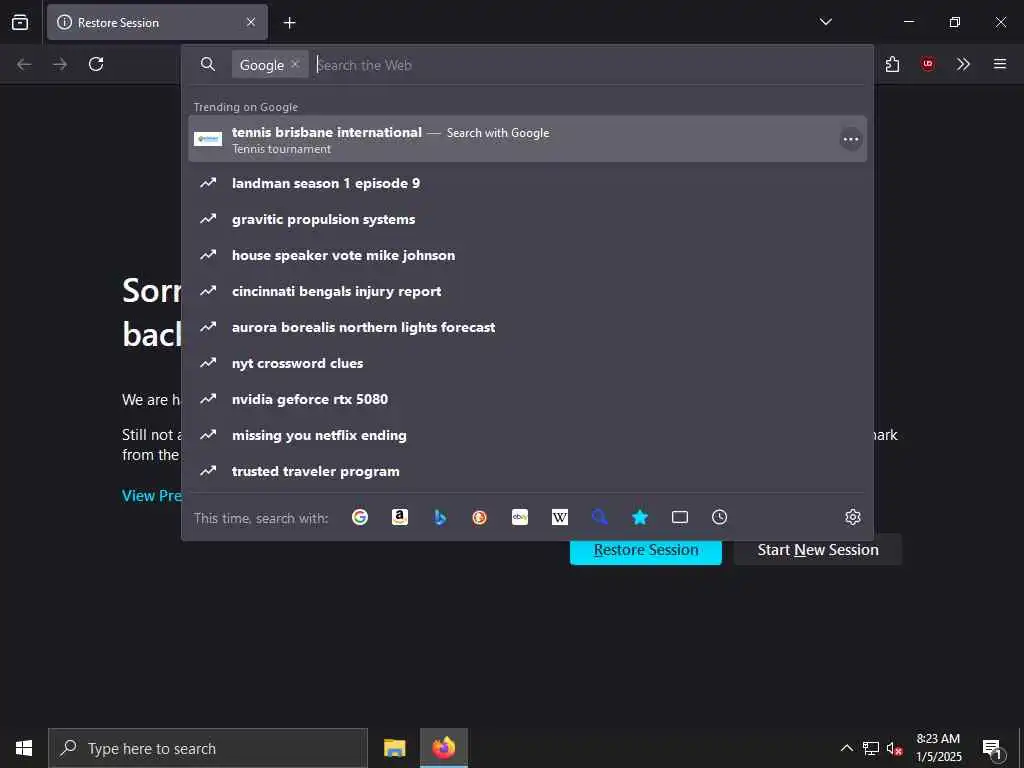Search history using the clock icon
The image size is (1024, 768).
coord(720,517)
